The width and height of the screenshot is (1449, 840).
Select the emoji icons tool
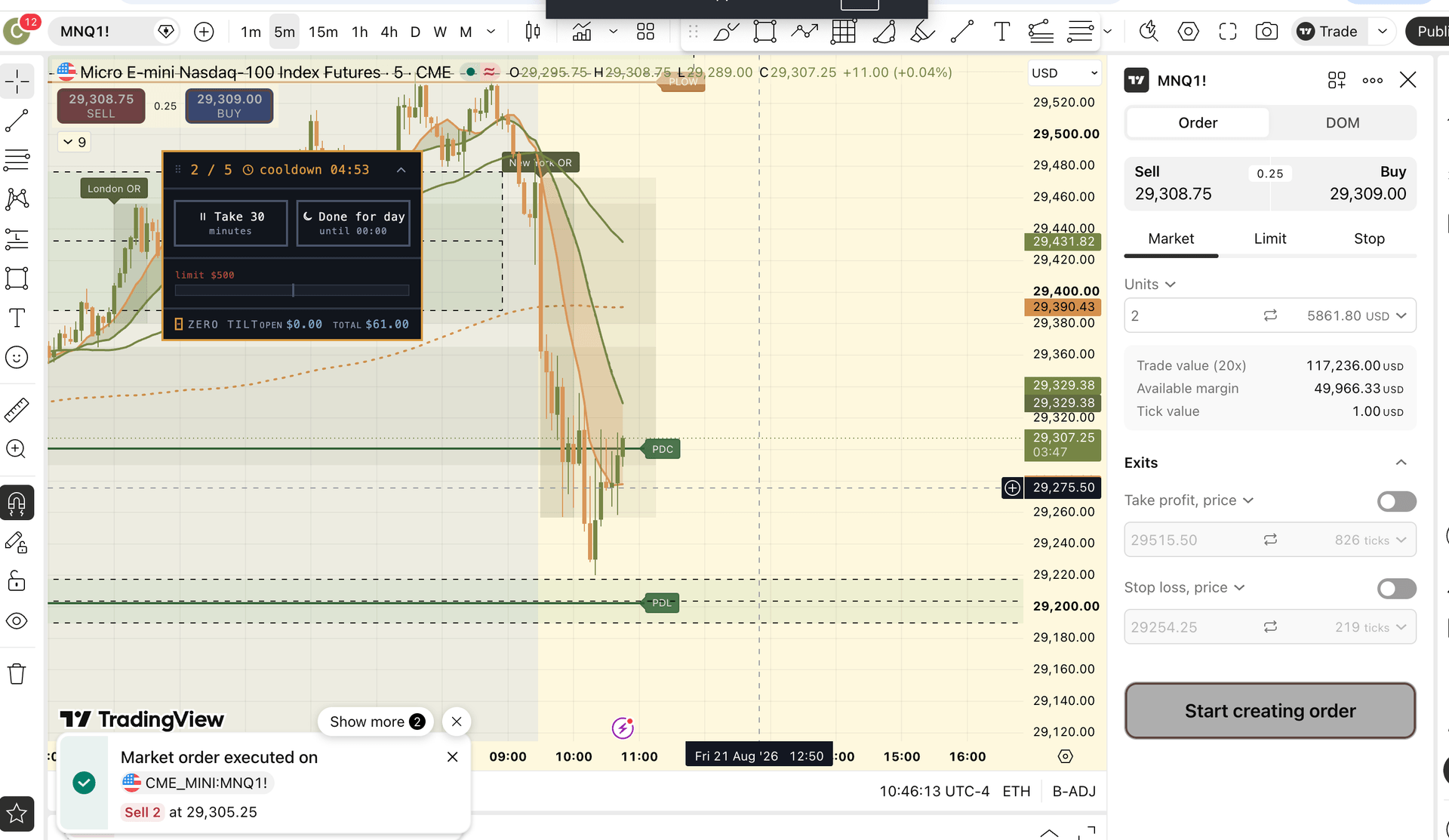click(x=17, y=357)
